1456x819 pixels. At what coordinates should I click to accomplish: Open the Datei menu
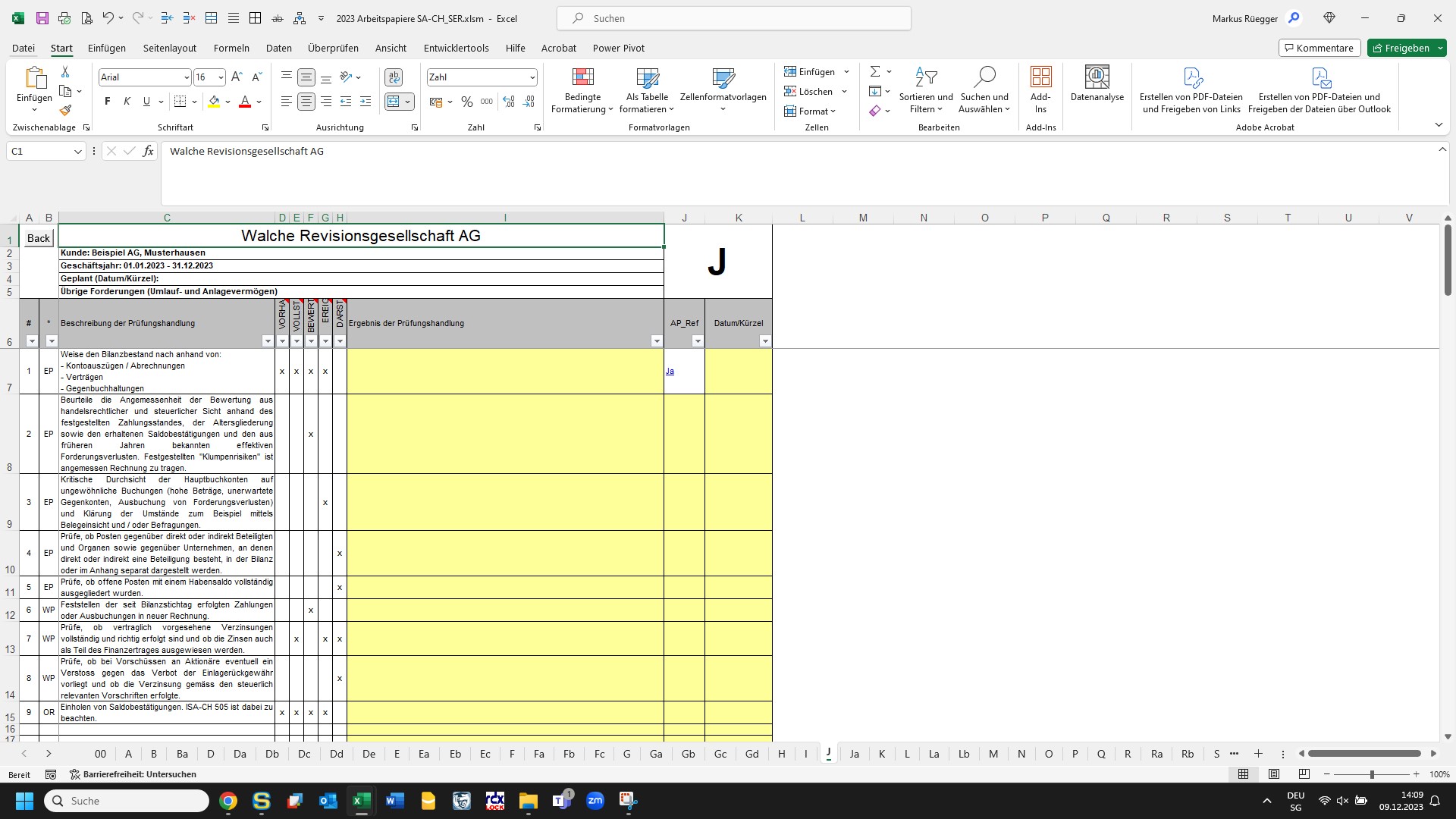tap(24, 48)
